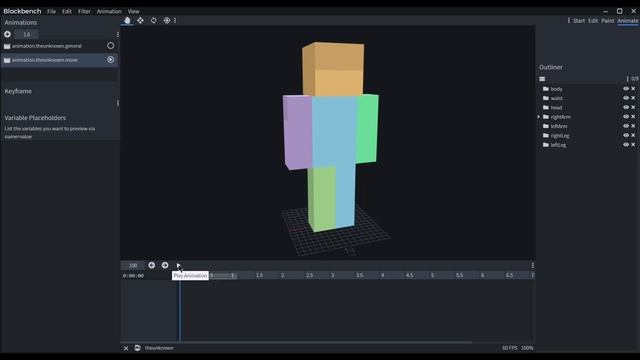Hide the leftArm group
Viewport: 640px width, 360px height.
(x=626, y=126)
